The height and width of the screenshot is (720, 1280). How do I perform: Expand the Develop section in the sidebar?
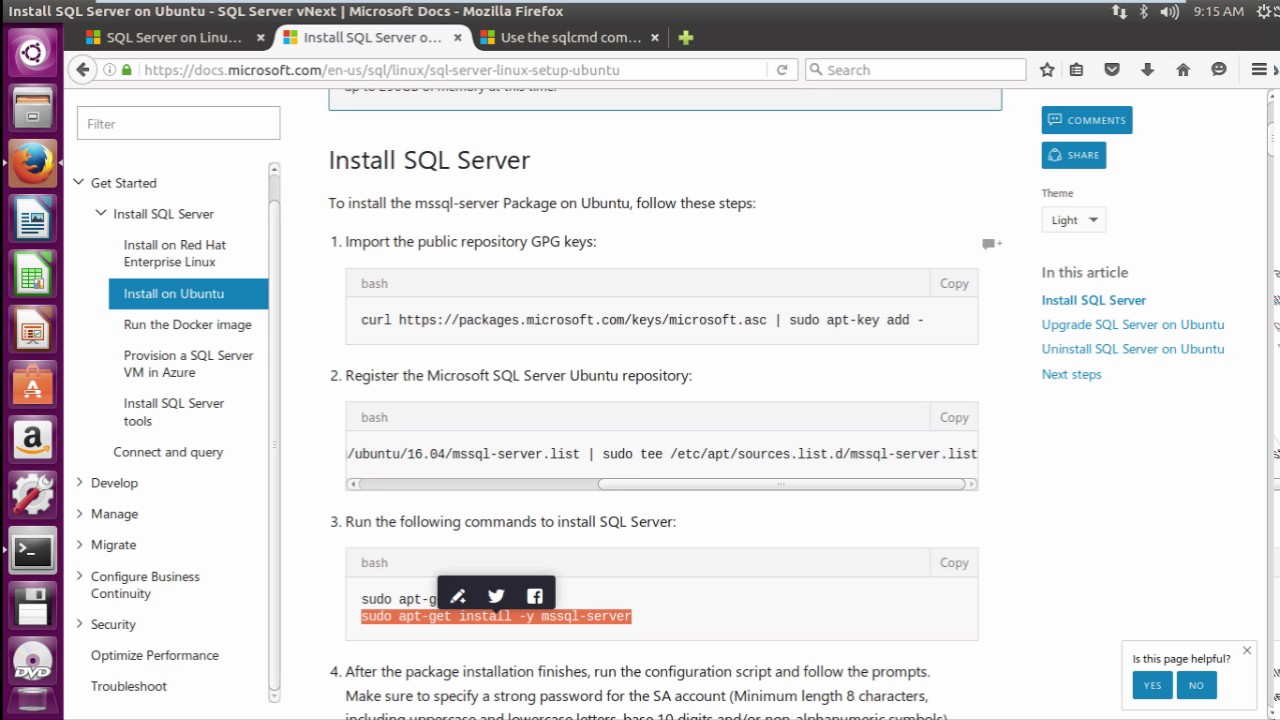(x=80, y=483)
